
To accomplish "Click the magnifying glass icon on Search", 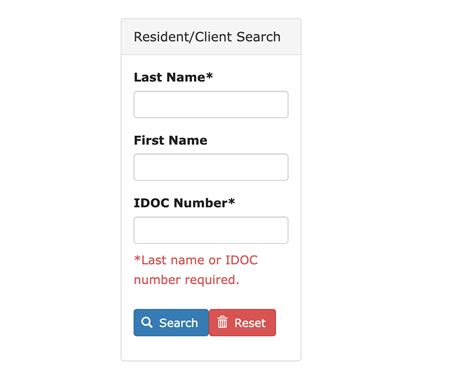I will click(x=146, y=322).
